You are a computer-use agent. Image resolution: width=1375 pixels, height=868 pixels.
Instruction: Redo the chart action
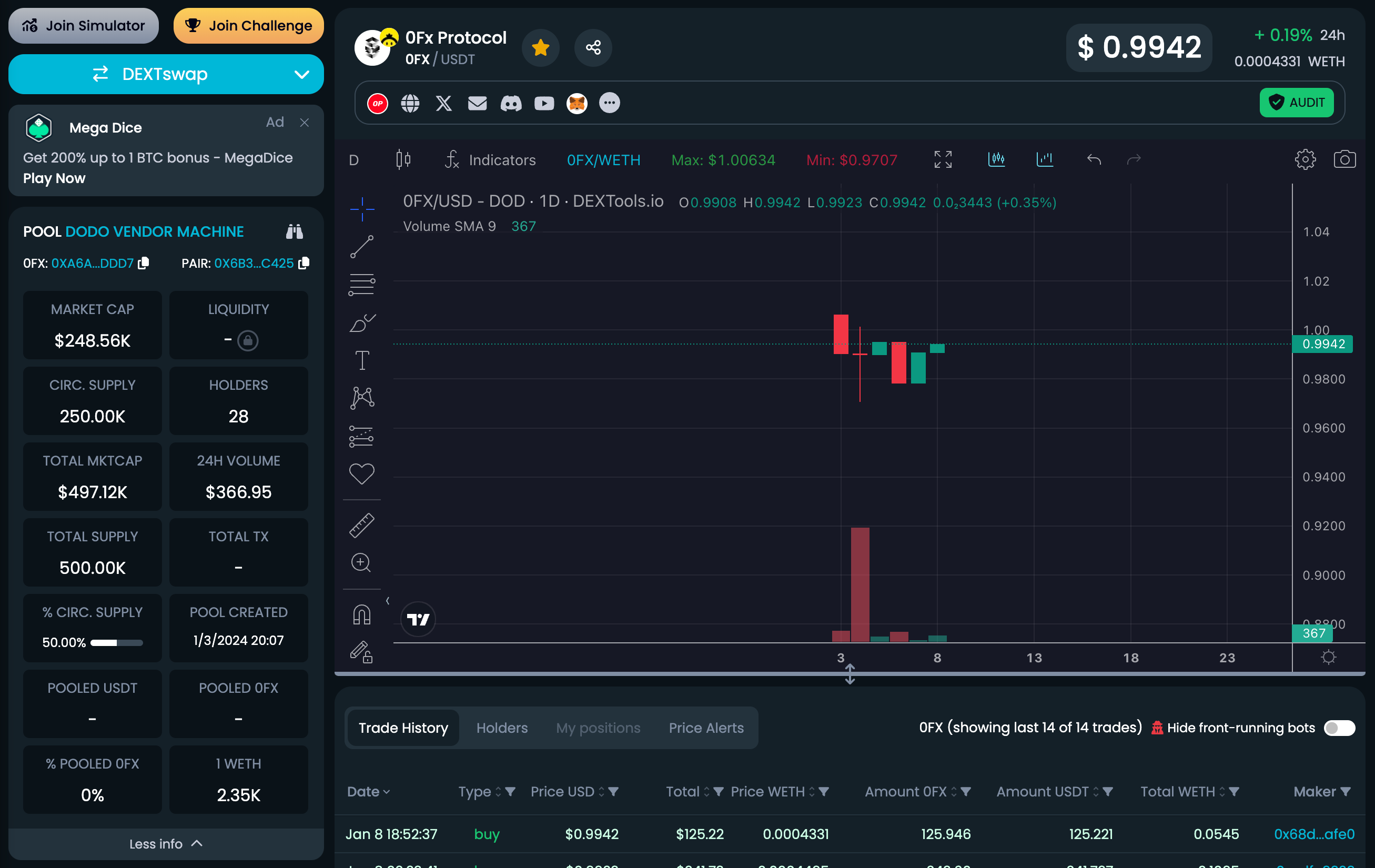pos(1134,159)
